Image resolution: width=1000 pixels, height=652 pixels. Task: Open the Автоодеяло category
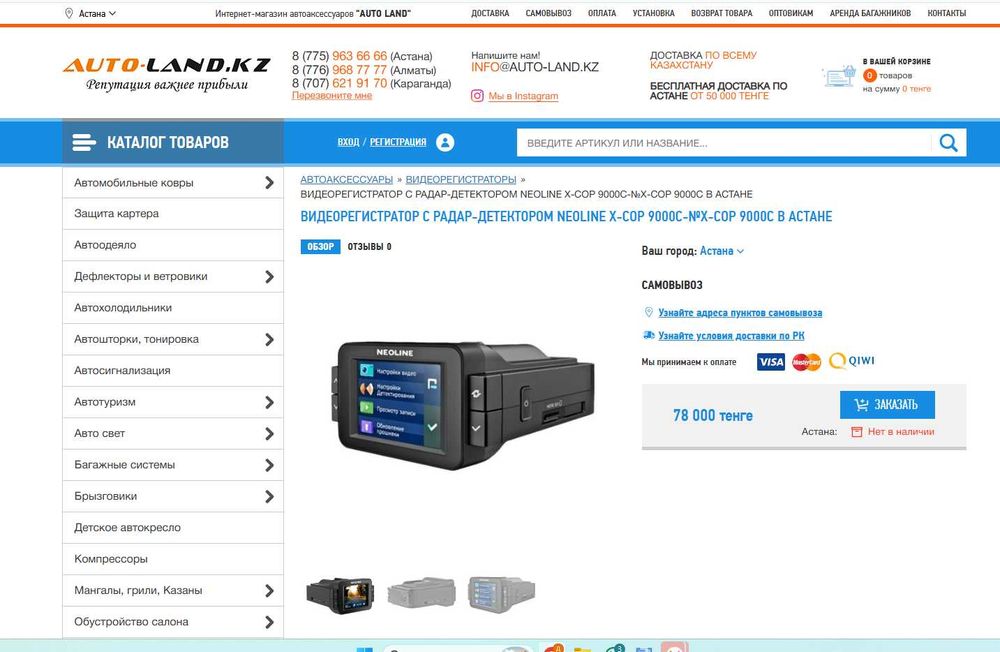(x=172, y=245)
